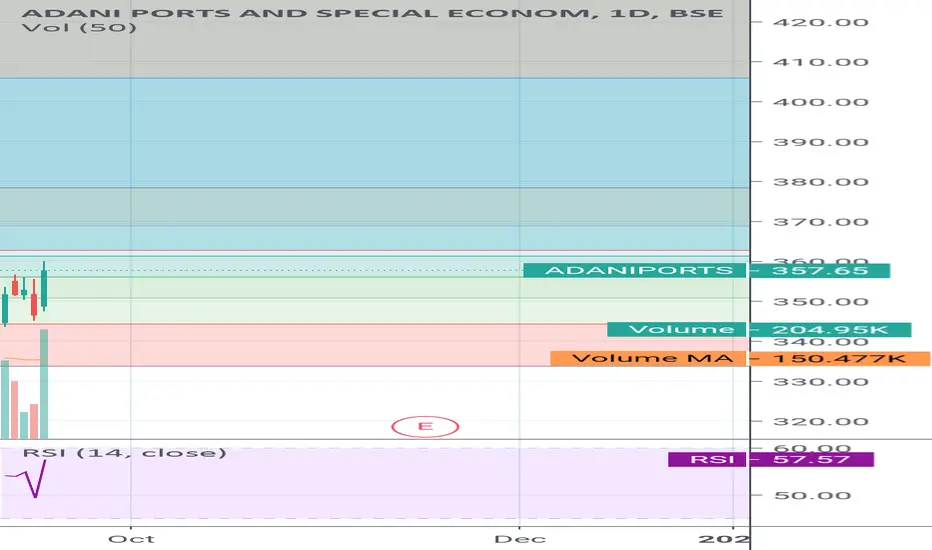Image resolution: width=932 pixels, height=550 pixels.
Task: Click the 410.00 price axis label
Action: (x=821, y=62)
